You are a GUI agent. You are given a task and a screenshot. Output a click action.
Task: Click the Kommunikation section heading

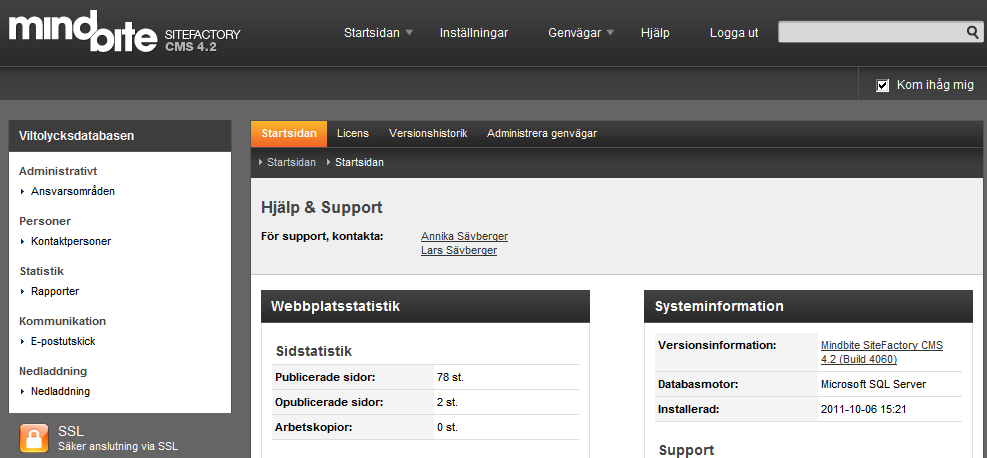point(62,321)
